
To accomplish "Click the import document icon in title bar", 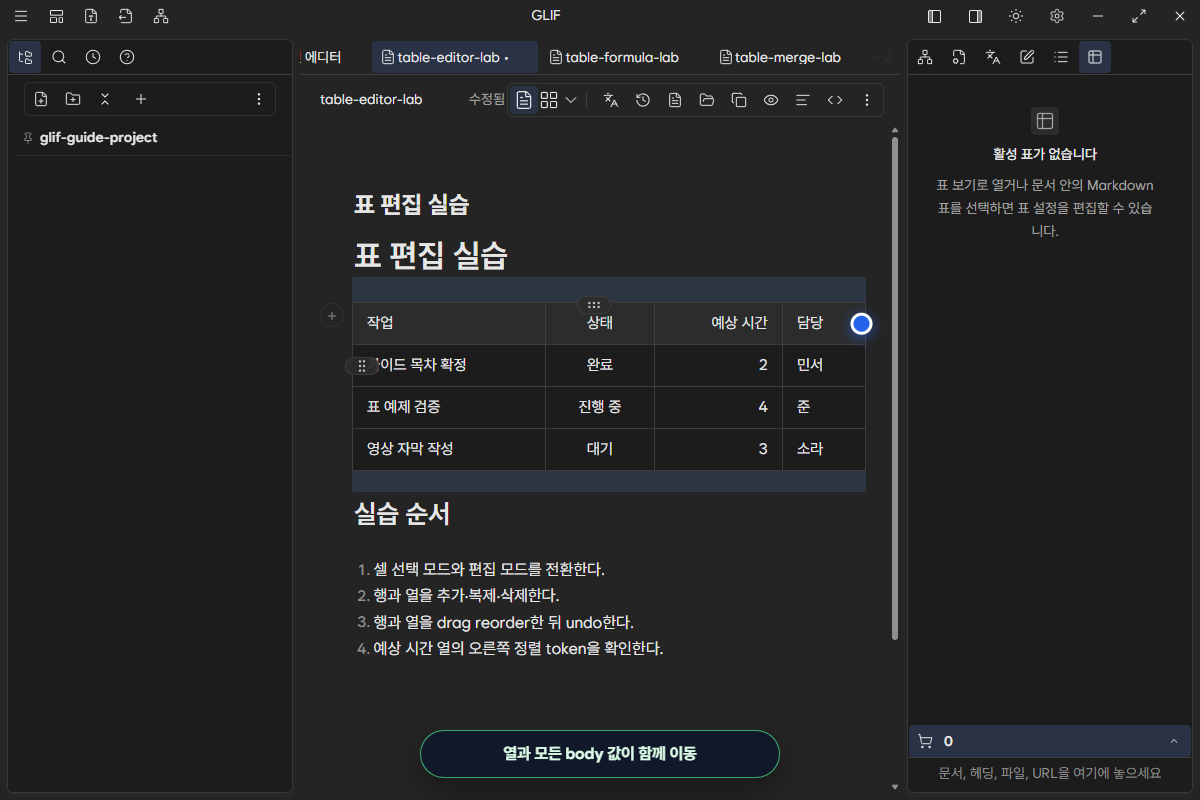I will coord(125,16).
